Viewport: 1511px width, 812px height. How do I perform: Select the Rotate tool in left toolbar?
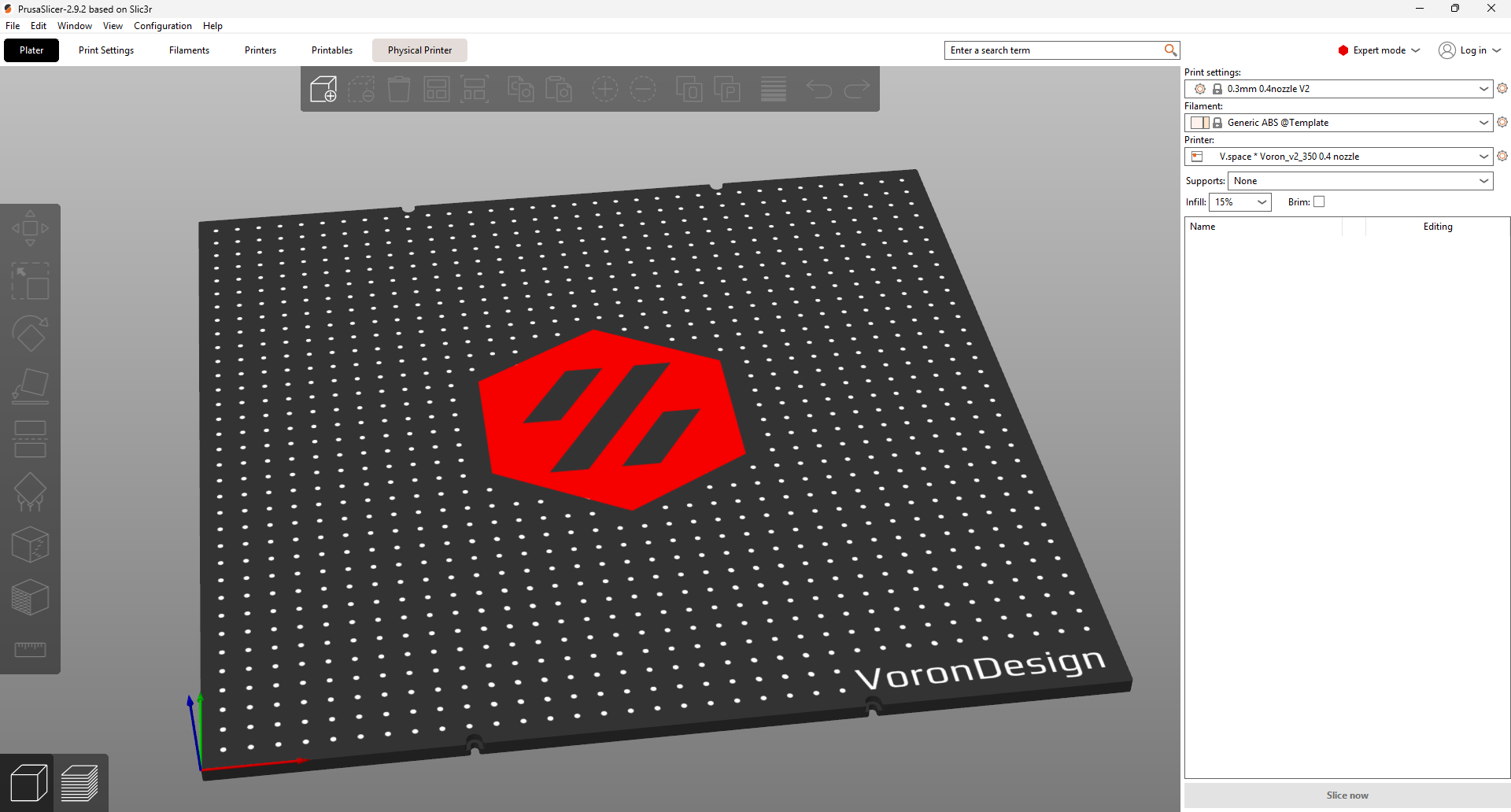tap(30, 334)
